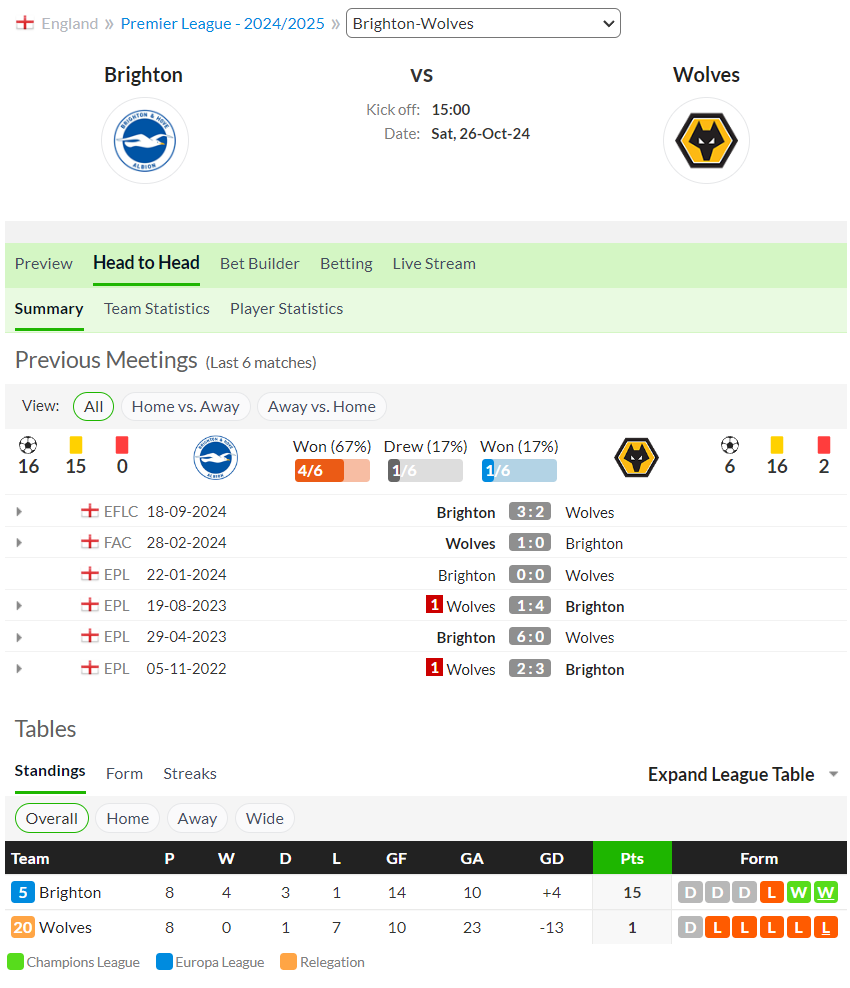Click Brighton's goals football icon showing 16
850x988 pixels.
pos(28,445)
